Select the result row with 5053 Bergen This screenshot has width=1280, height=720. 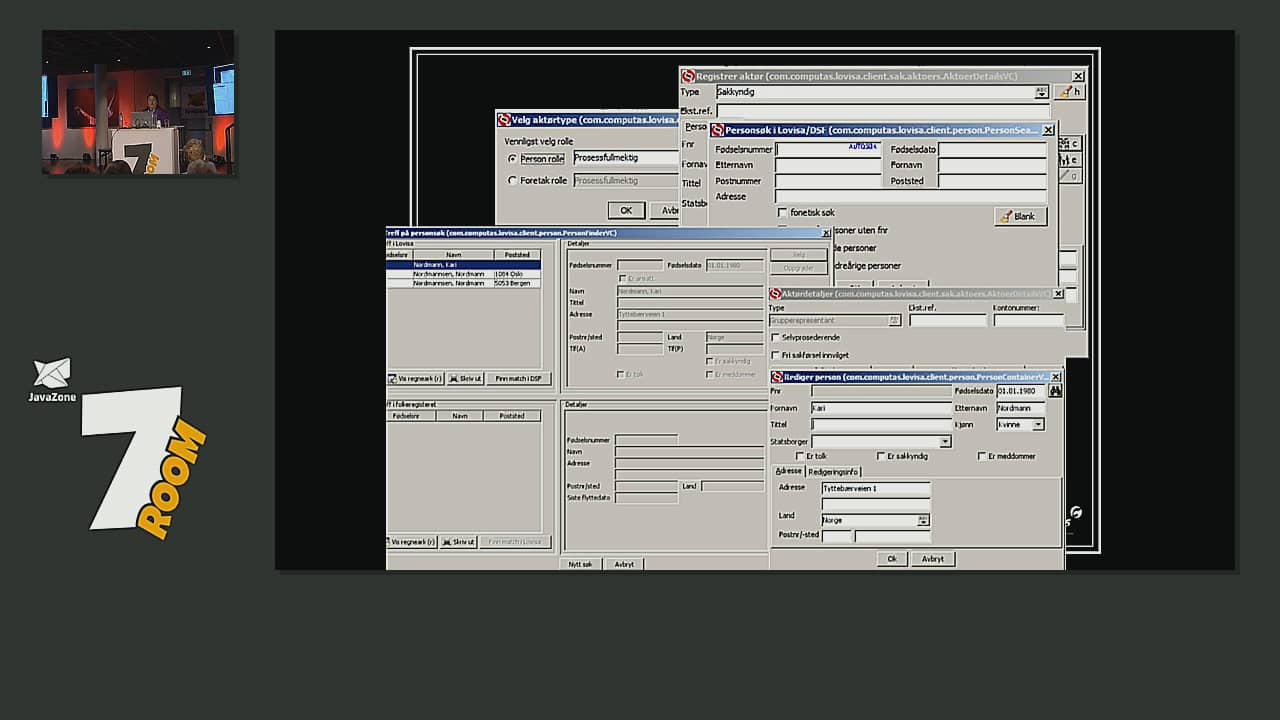[464, 283]
